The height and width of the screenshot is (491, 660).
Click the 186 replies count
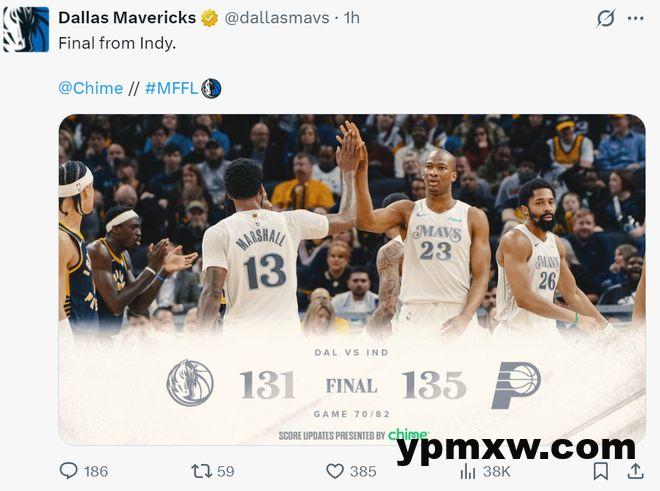(x=96, y=471)
